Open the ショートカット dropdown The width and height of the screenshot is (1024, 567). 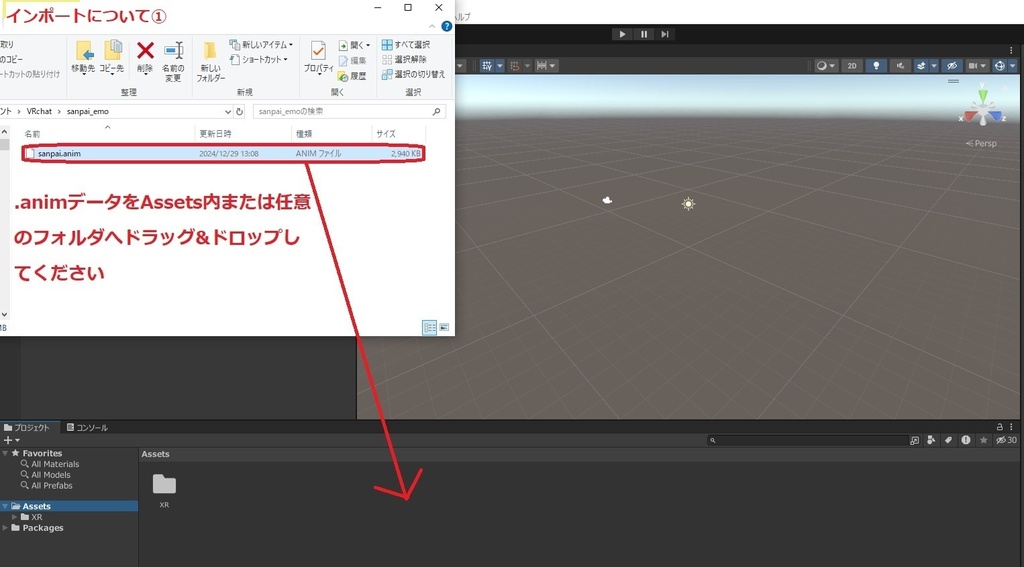[x=259, y=59]
